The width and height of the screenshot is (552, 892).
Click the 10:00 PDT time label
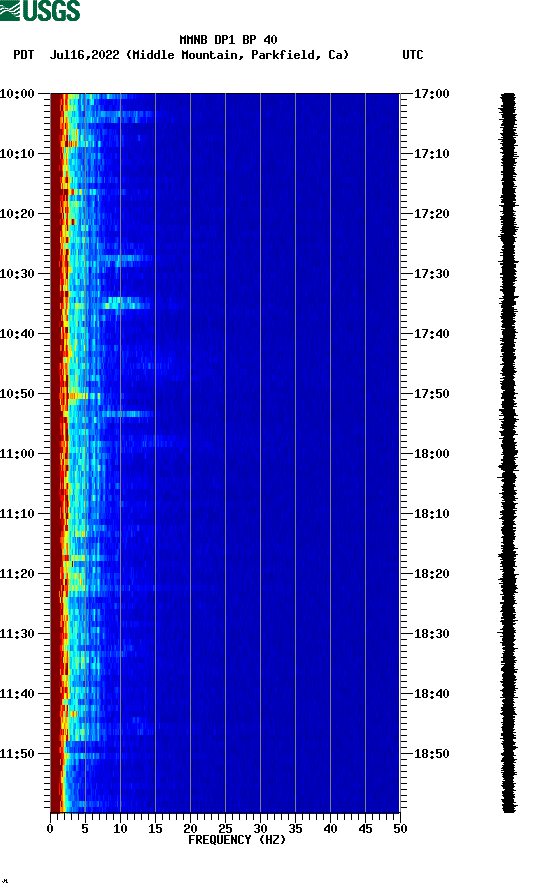[17, 93]
